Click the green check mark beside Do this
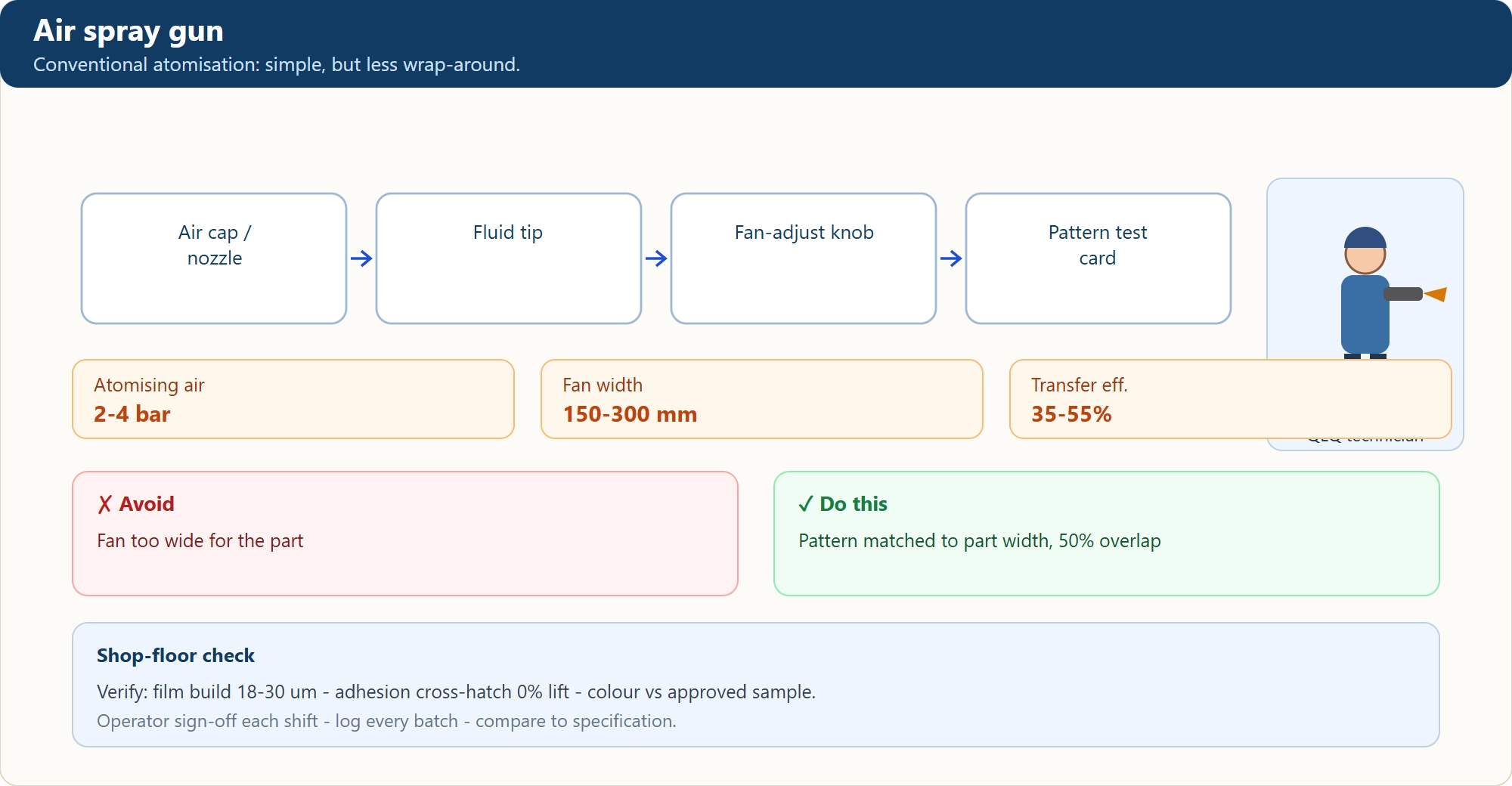 [x=805, y=504]
